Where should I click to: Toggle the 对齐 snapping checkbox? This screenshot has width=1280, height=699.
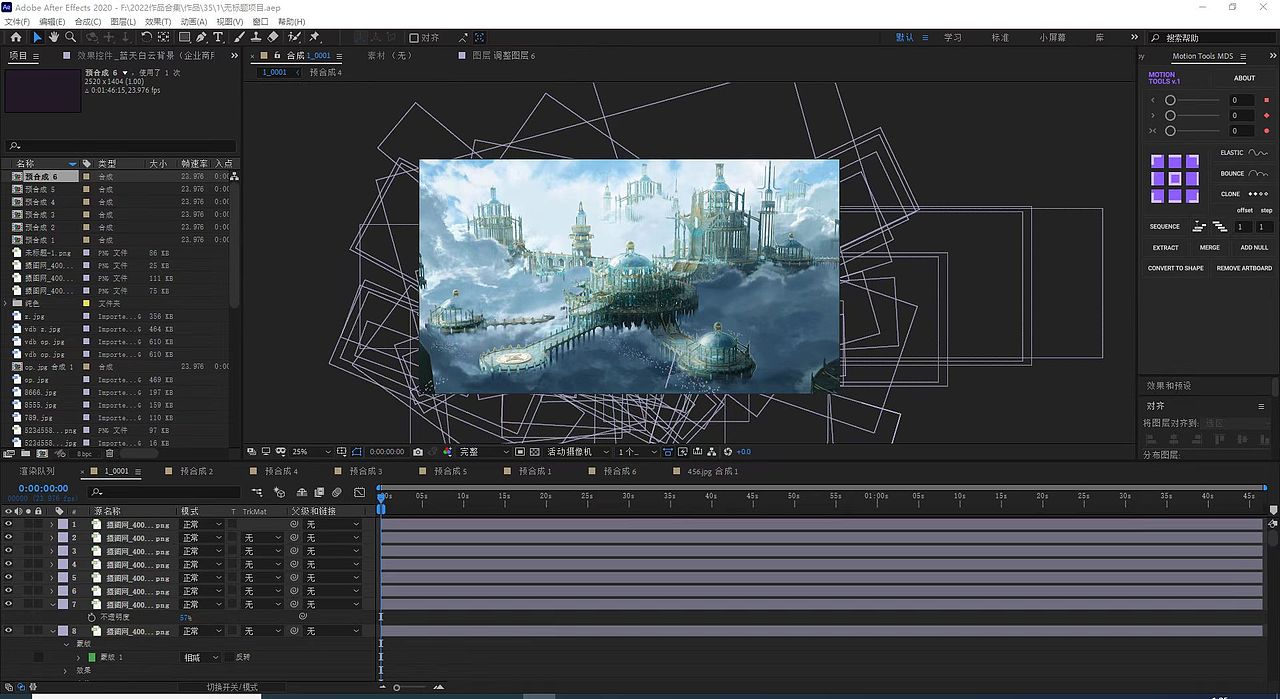(414, 38)
